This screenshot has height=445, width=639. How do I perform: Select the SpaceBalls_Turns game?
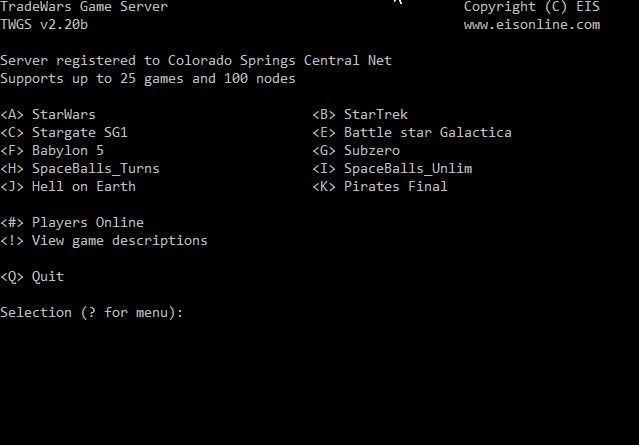[80, 168]
